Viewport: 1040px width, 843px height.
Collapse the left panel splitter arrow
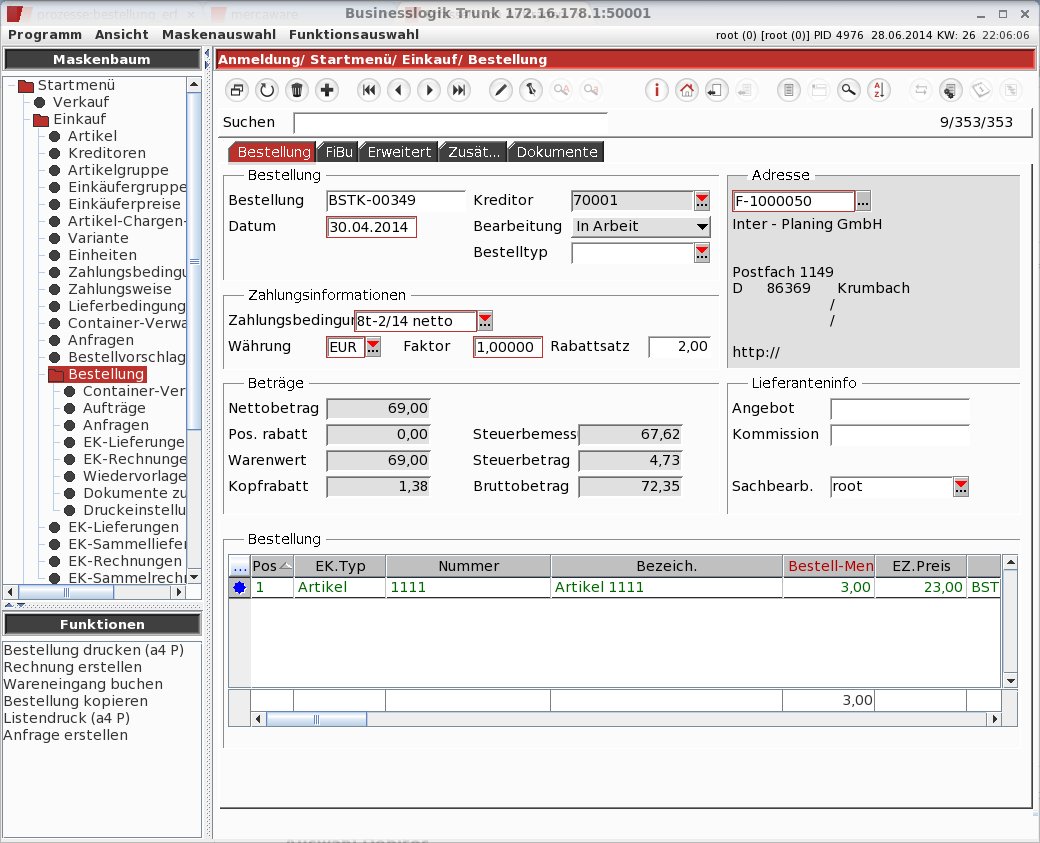click(x=207, y=53)
